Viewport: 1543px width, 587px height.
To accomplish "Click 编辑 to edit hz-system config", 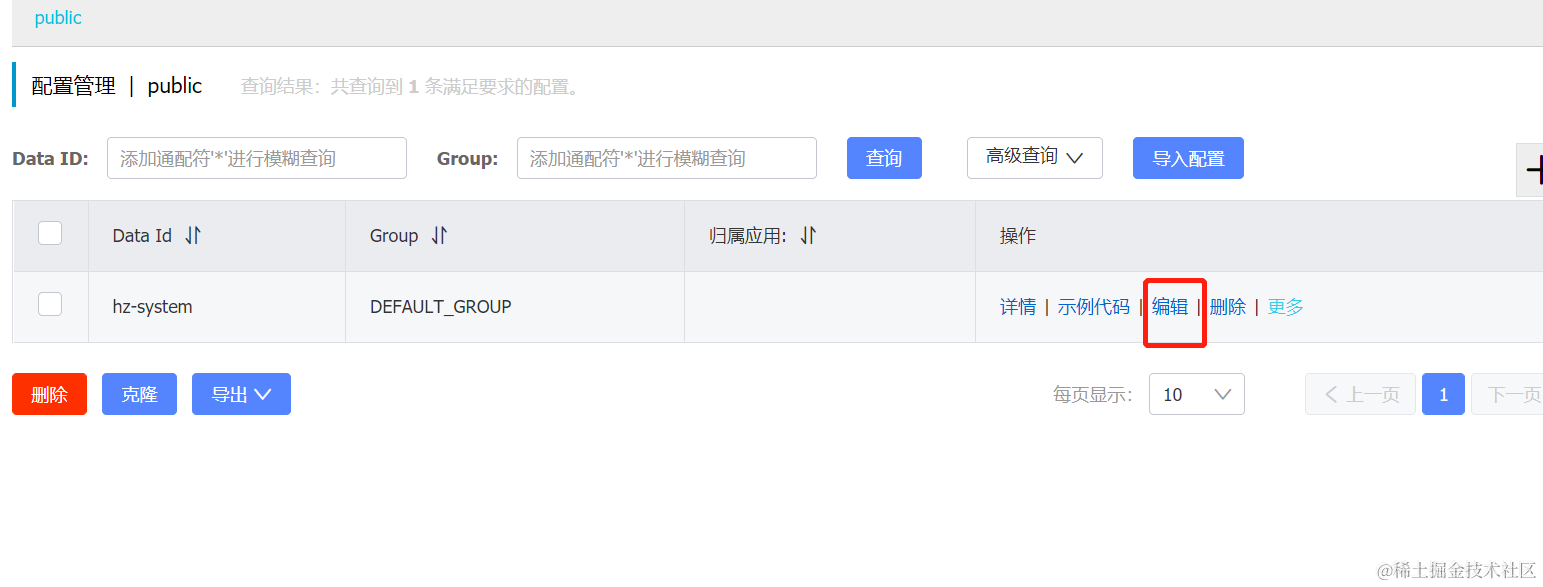I will pos(1170,306).
